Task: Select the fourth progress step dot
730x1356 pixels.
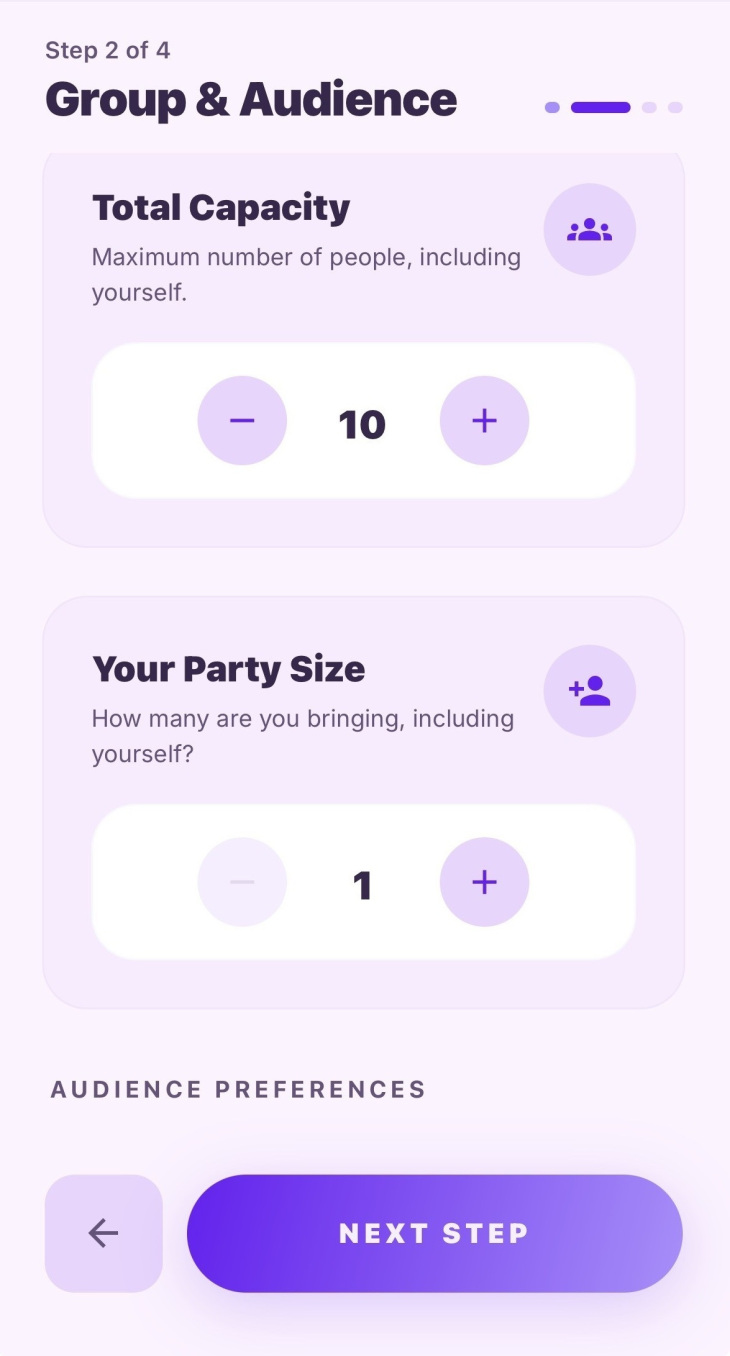Action: pyautogui.click(x=675, y=108)
